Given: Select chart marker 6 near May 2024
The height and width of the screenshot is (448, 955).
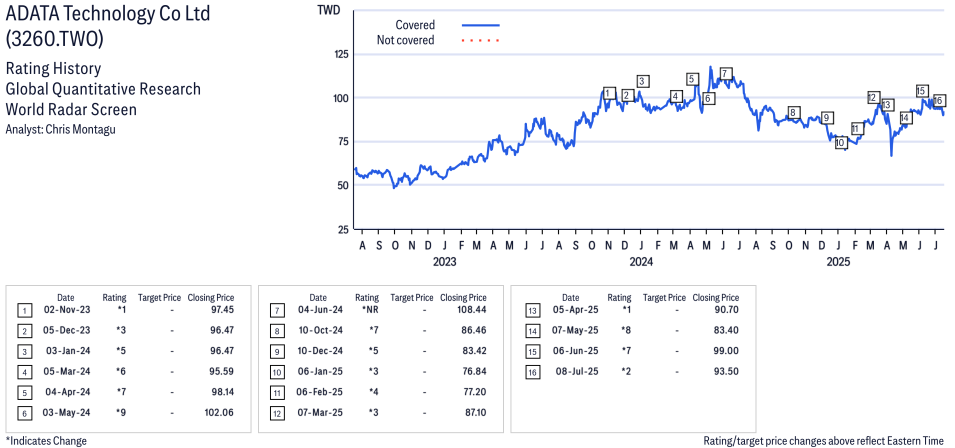Looking at the screenshot, I should pyautogui.click(x=708, y=98).
